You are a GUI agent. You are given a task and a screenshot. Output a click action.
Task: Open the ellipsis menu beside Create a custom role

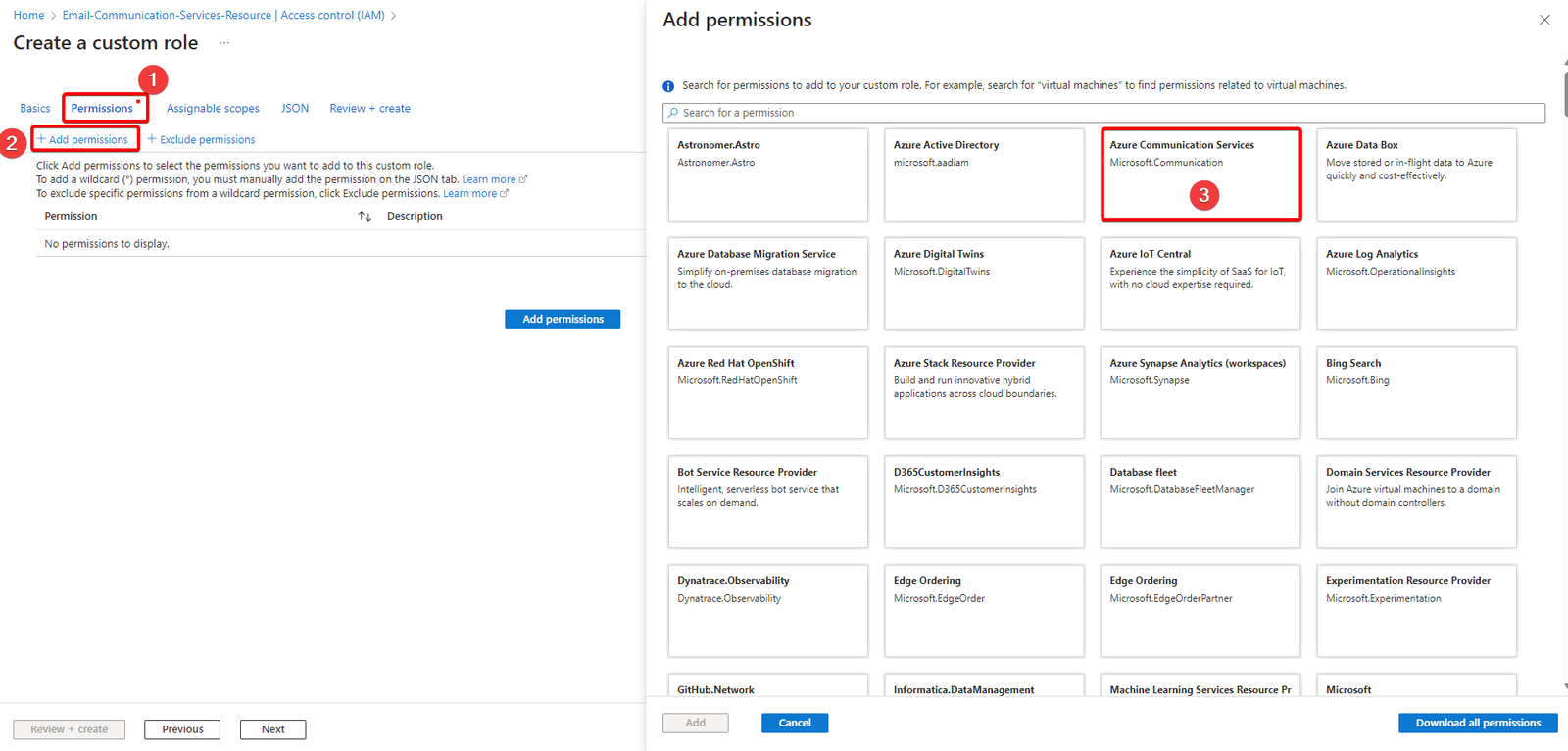pyautogui.click(x=224, y=43)
